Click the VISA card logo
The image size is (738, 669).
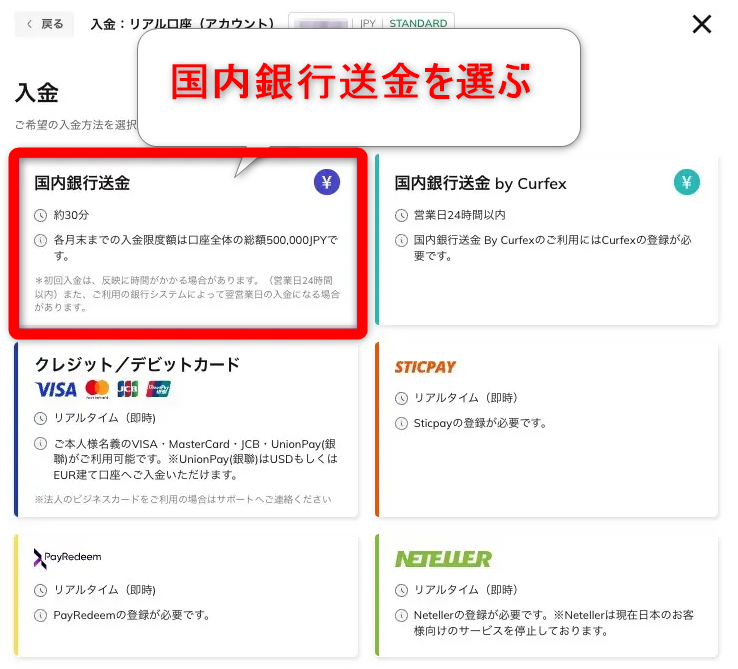(x=56, y=389)
